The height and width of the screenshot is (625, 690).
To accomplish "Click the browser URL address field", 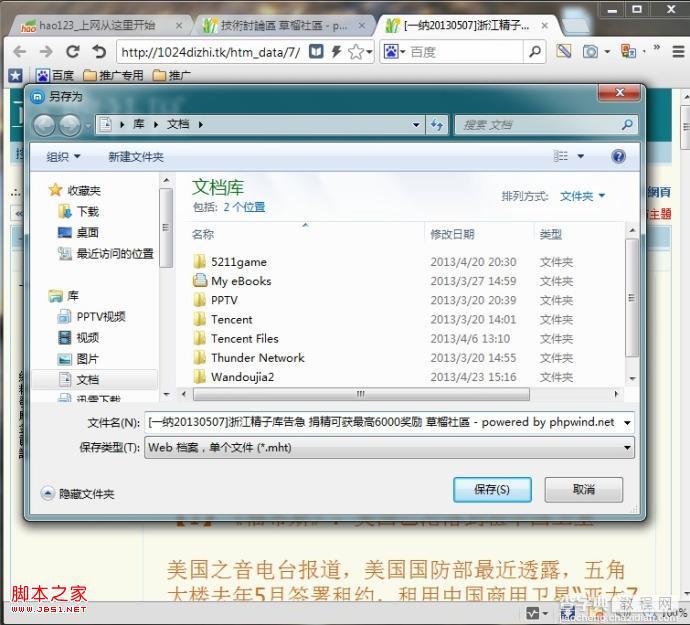I will [212, 52].
